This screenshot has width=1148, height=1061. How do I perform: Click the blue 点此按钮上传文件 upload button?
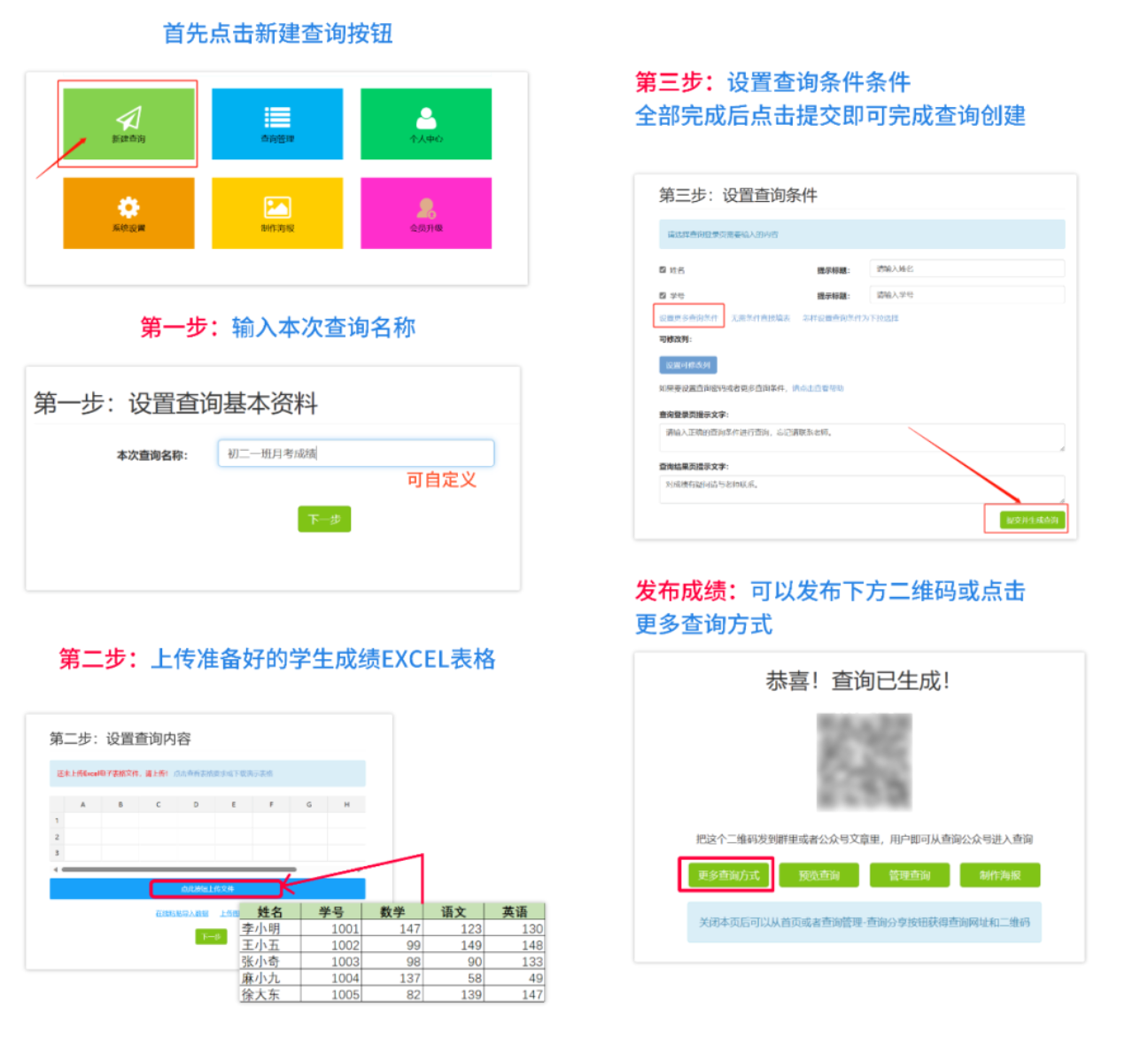click(207, 888)
